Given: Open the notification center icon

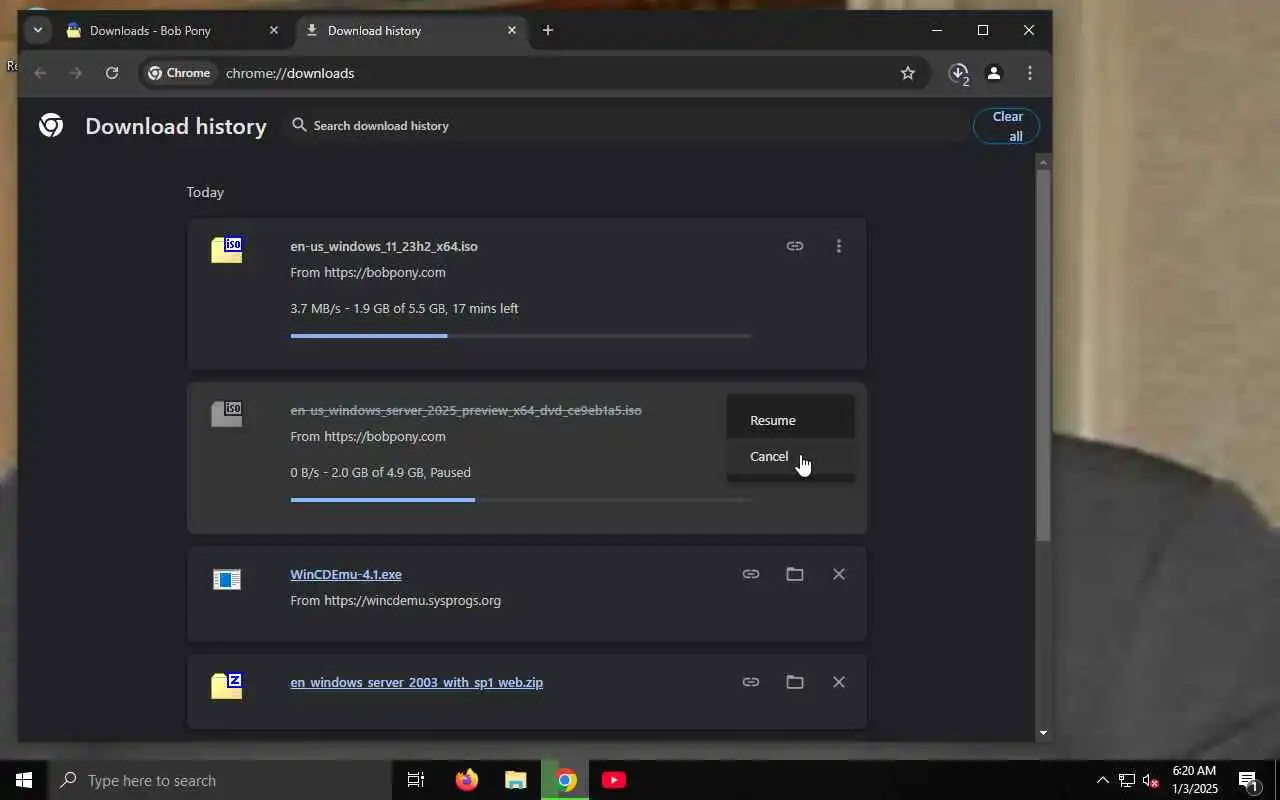Looking at the screenshot, I should pos(1248,780).
